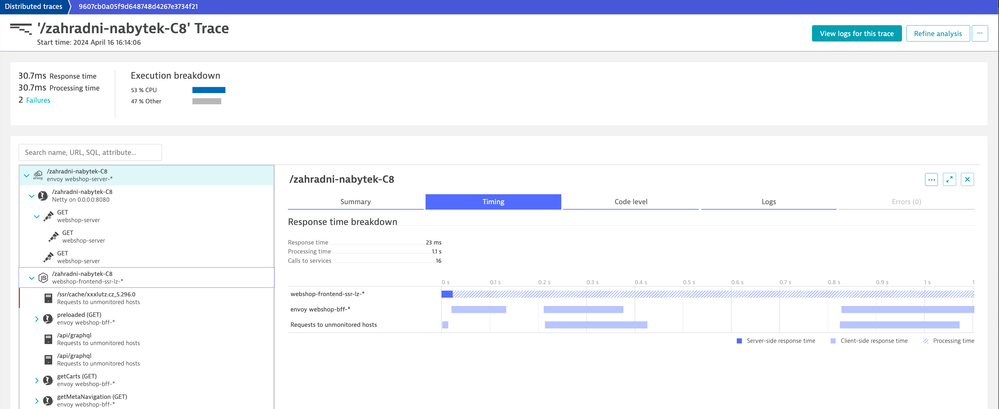Select the Logs tab

pos(768,202)
